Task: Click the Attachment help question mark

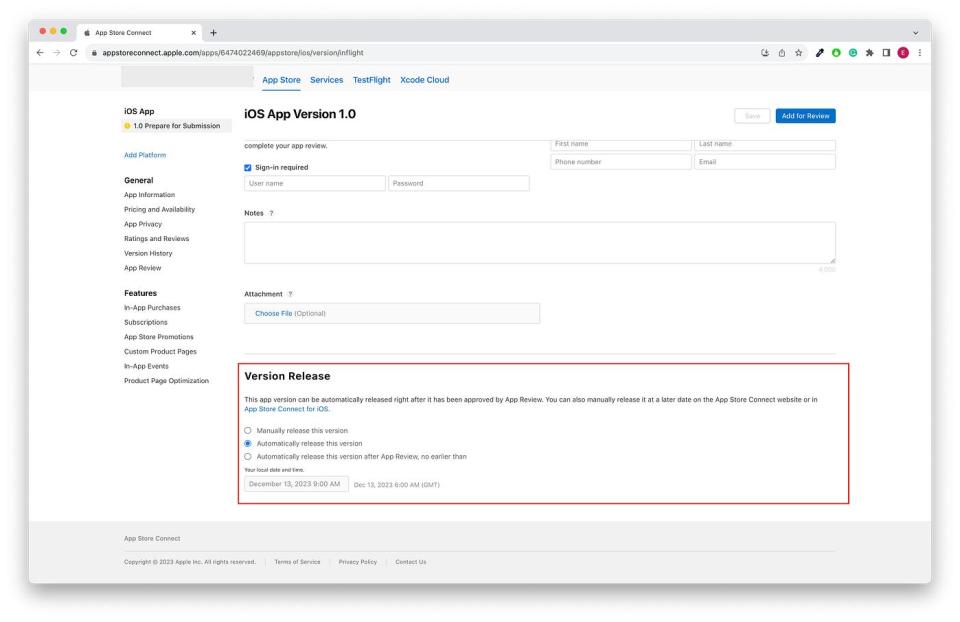Action: tap(290, 294)
